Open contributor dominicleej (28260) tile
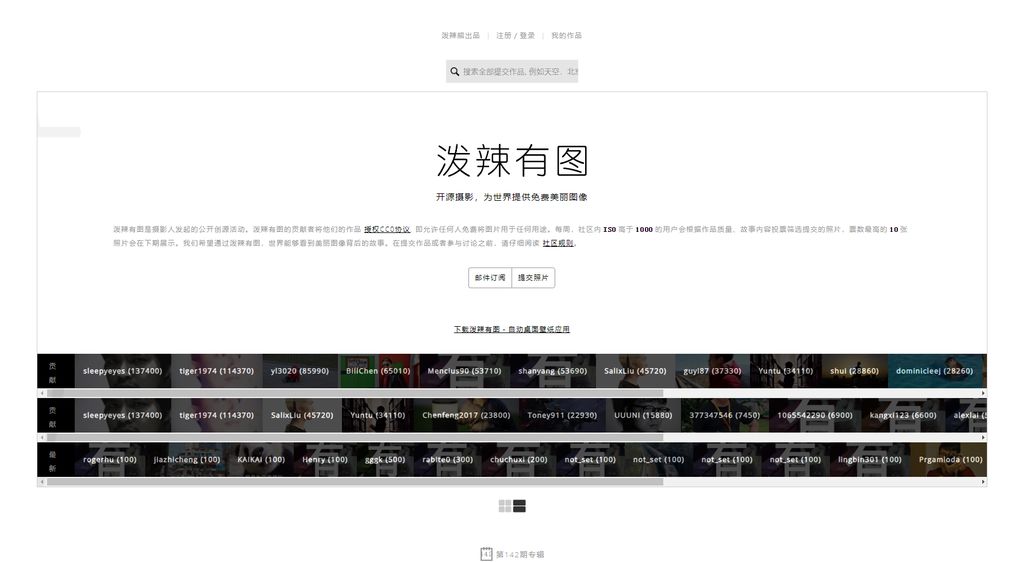1025x562 pixels. [935, 371]
